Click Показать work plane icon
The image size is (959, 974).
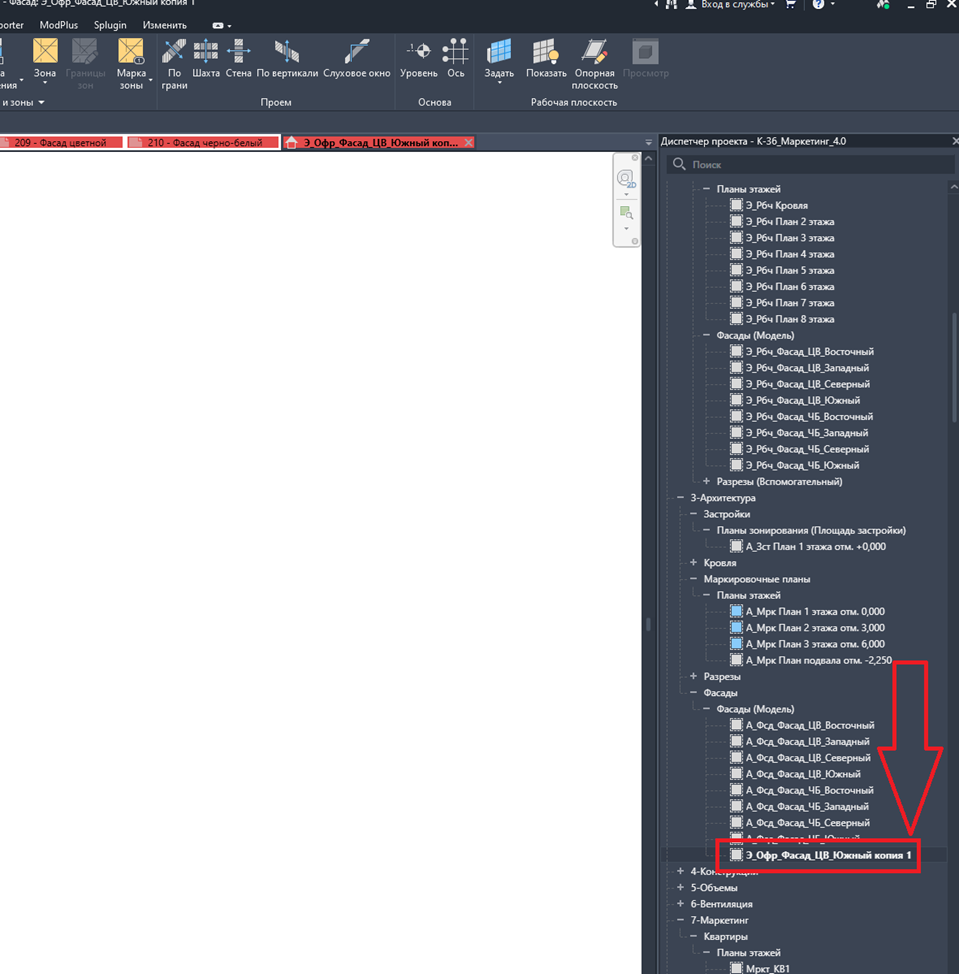pos(546,51)
